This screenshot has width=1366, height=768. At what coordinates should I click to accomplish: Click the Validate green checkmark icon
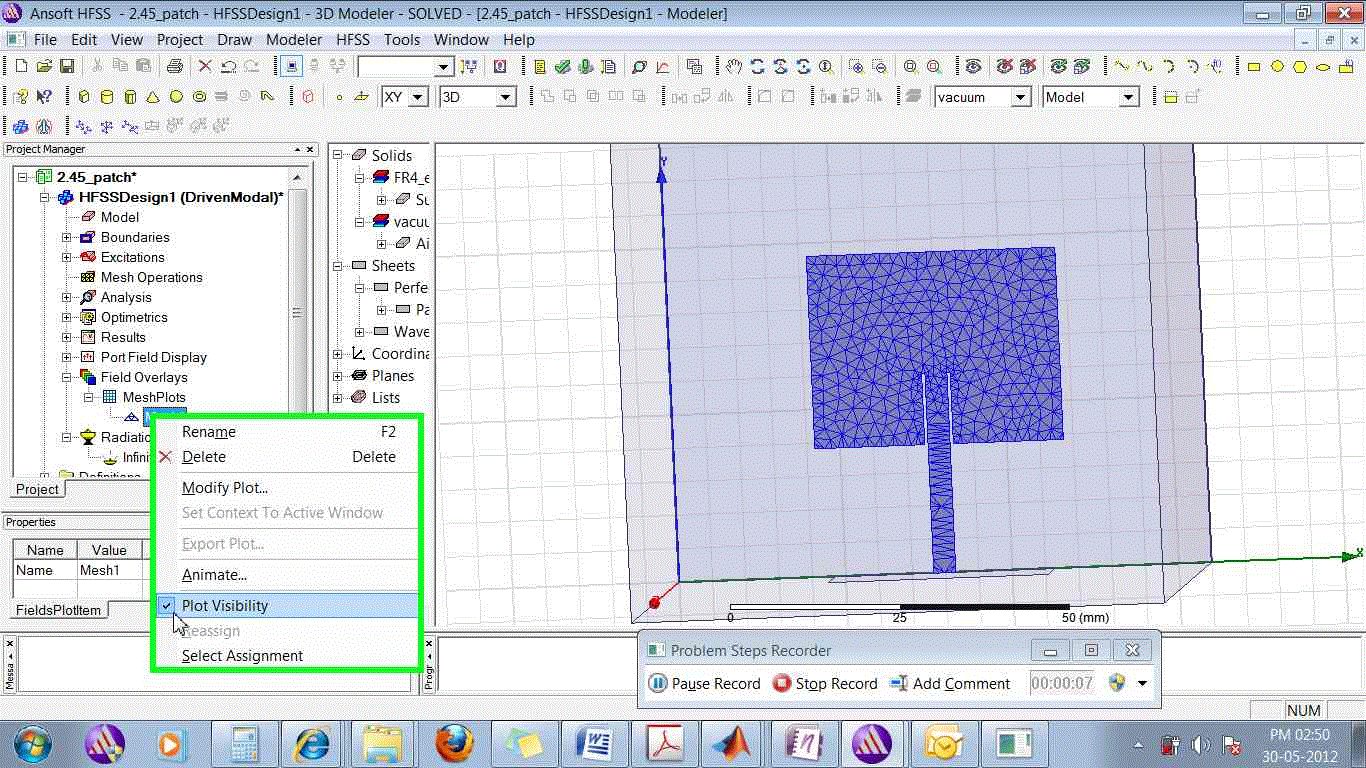563,66
